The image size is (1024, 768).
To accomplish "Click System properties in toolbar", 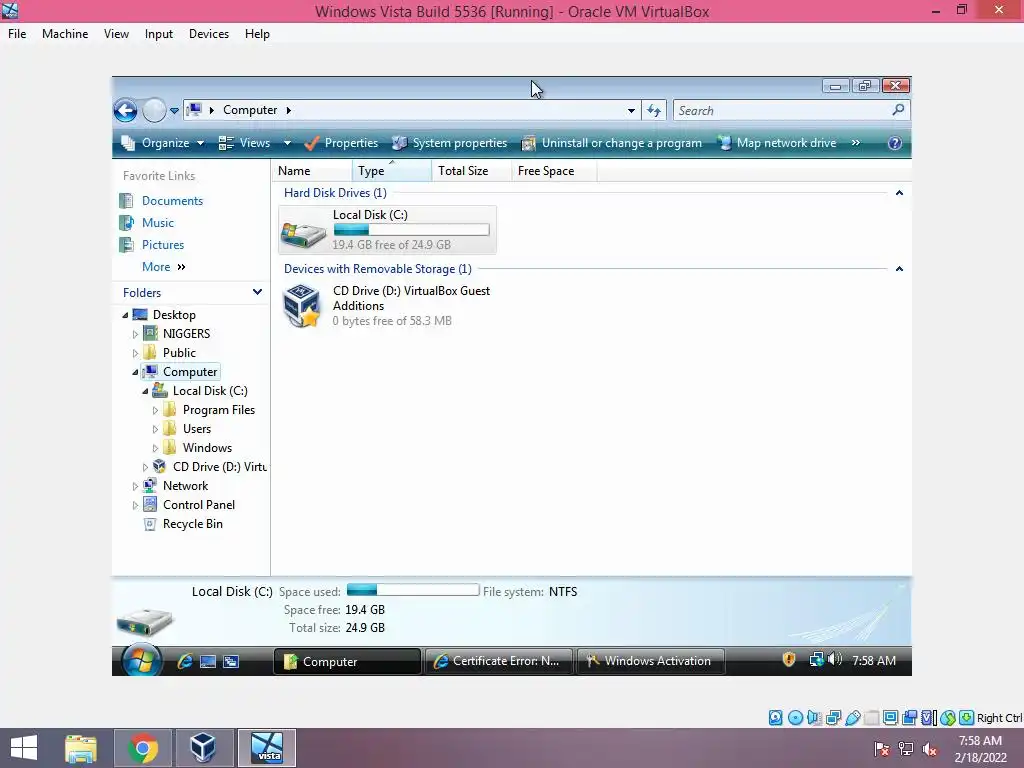I will click(449, 143).
